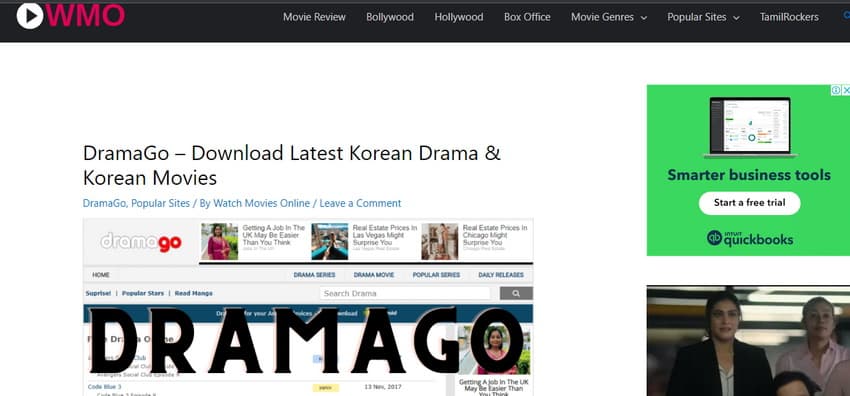The width and height of the screenshot is (850, 396).
Task: Click the Search Drama input field
Action: (404, 293)
